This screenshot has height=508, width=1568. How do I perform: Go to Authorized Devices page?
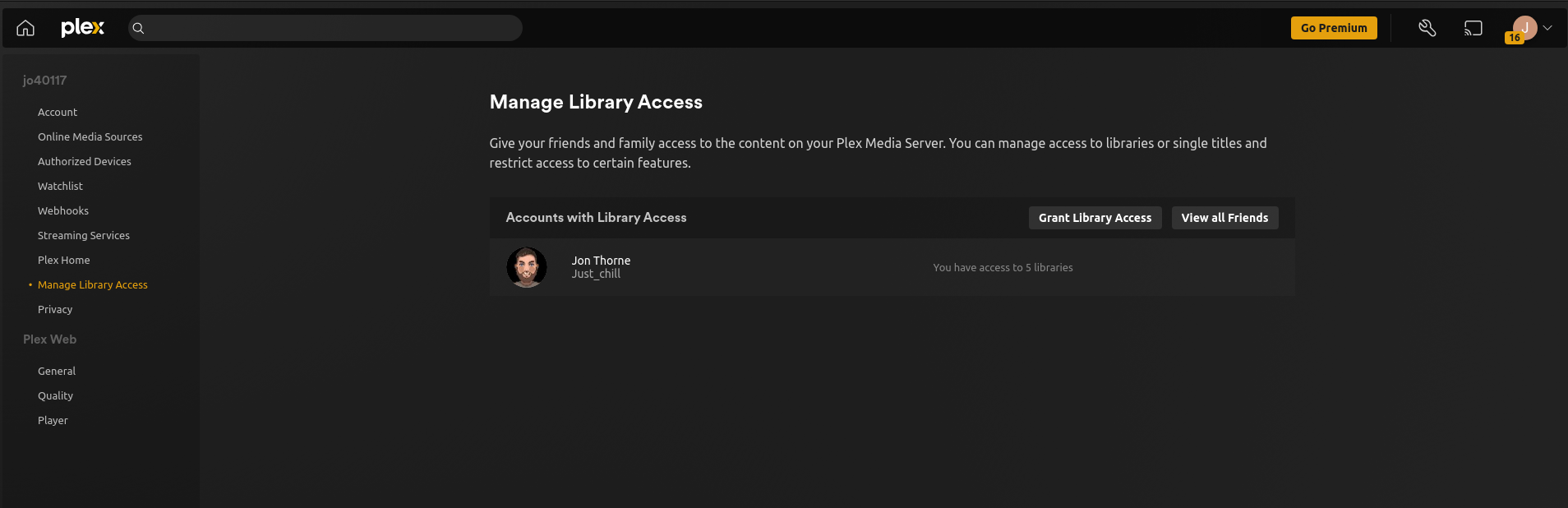click(84, 162)
